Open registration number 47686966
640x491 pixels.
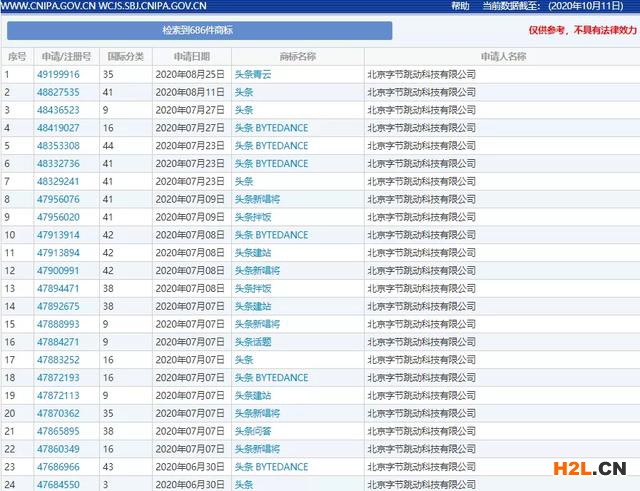[x=58, y=467]
